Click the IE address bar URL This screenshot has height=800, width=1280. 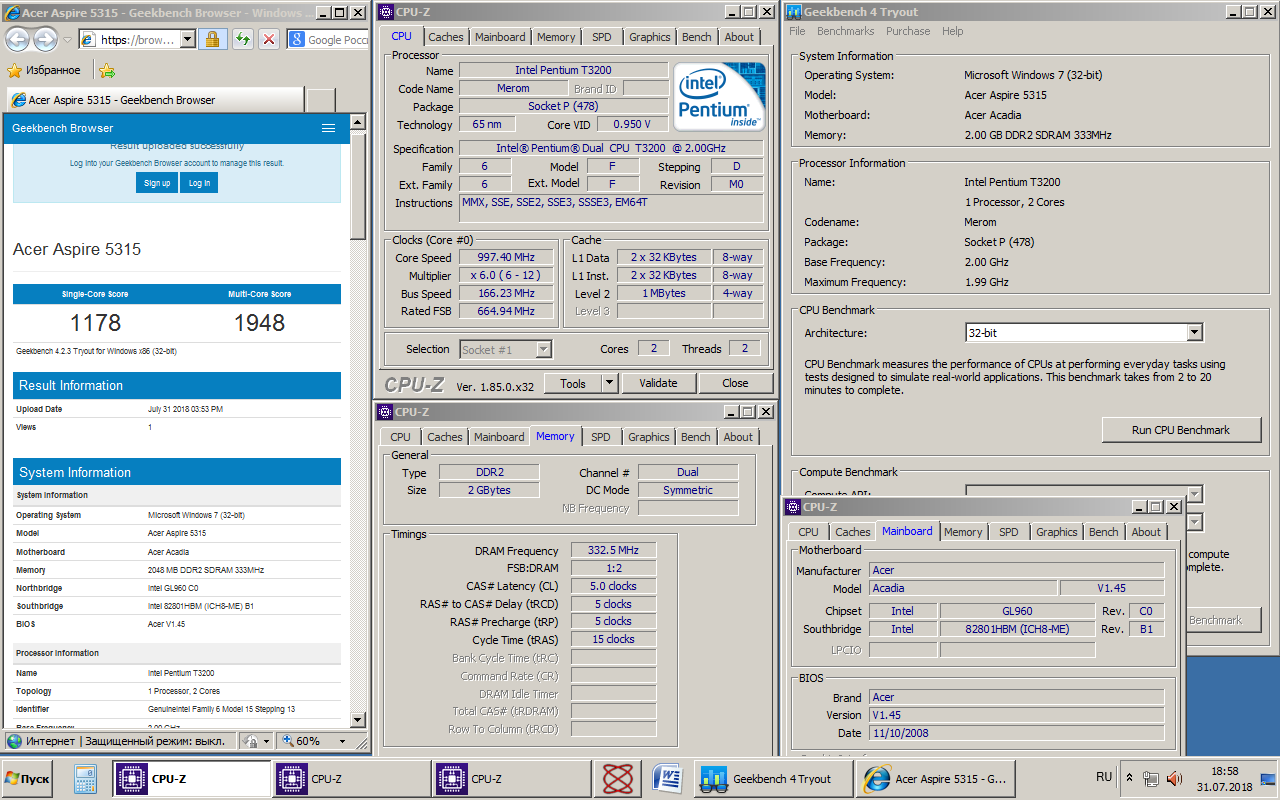click(138, 39)
